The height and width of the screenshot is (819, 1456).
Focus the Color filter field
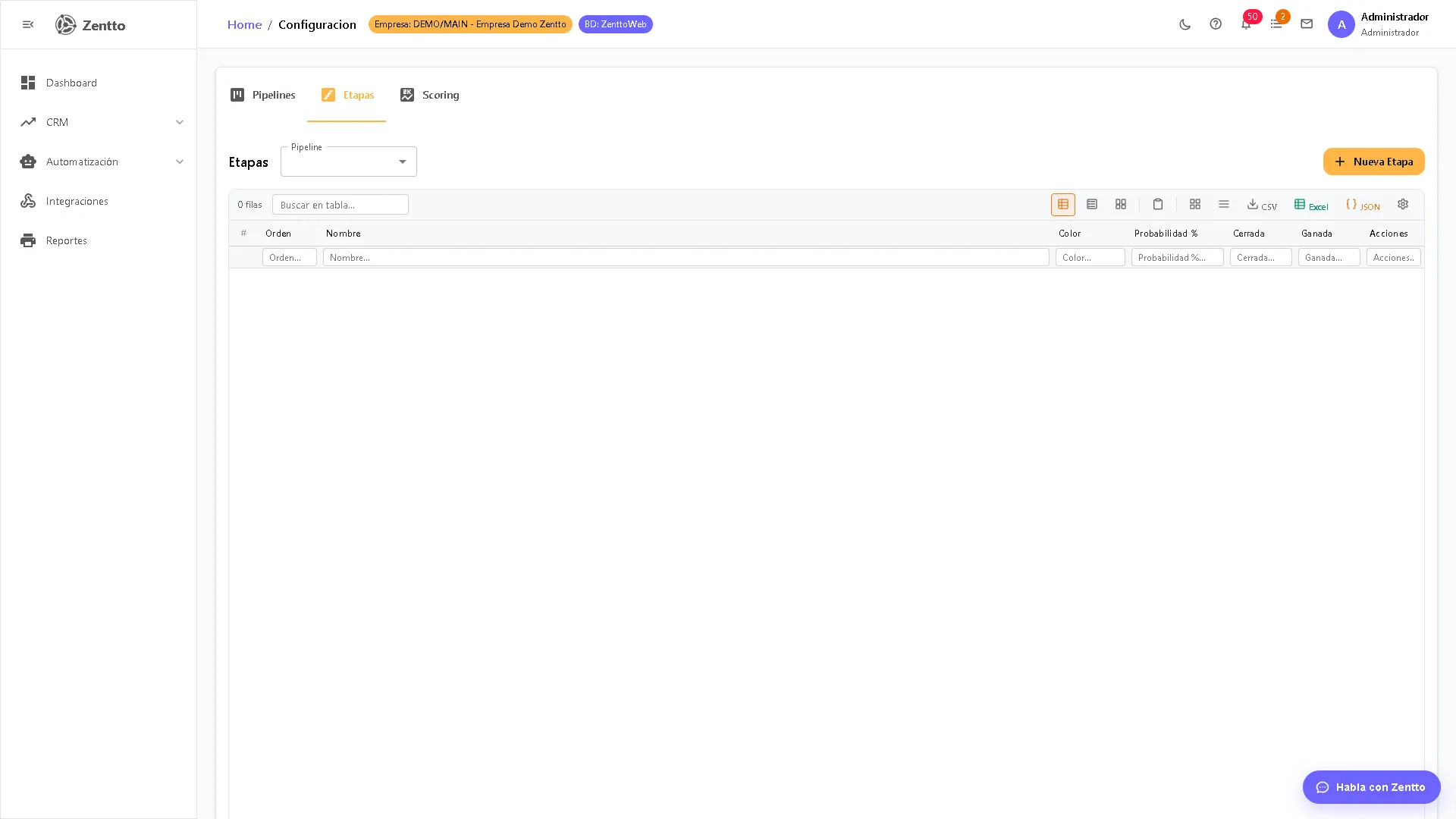click(1090, 258)
